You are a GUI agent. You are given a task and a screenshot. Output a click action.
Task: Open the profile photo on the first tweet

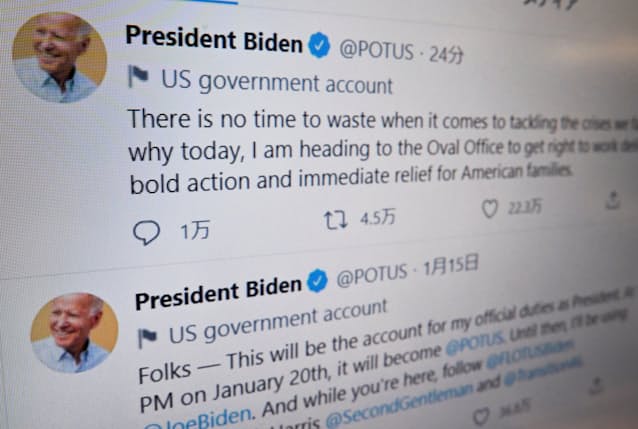(x=59, y=57)
